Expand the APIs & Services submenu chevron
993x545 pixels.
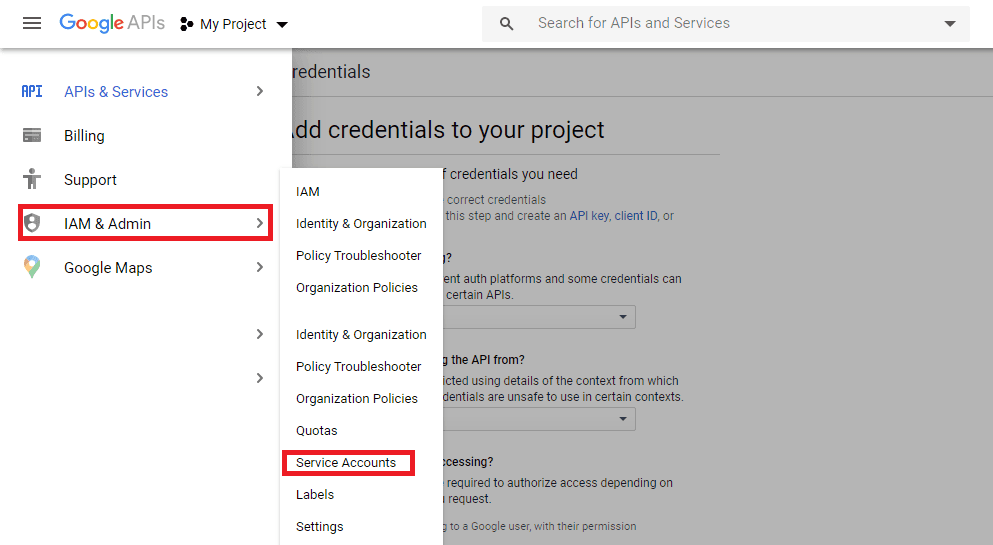(260, 91)
